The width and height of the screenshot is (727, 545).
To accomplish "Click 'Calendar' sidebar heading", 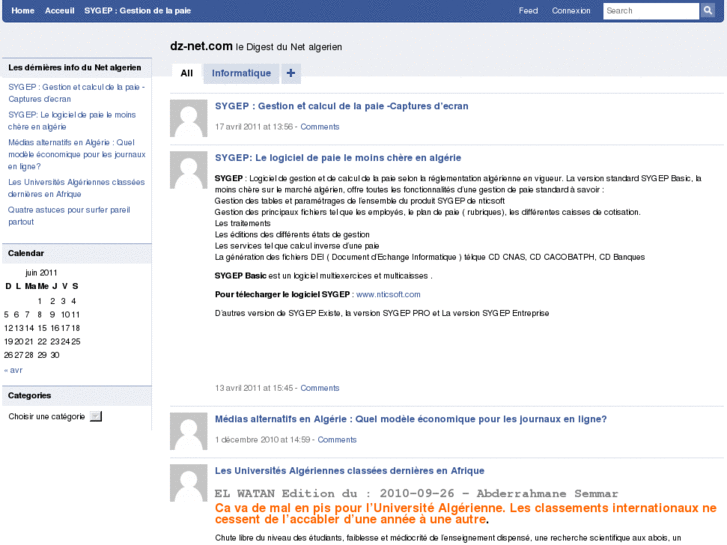I will click(x=26, y=253).
